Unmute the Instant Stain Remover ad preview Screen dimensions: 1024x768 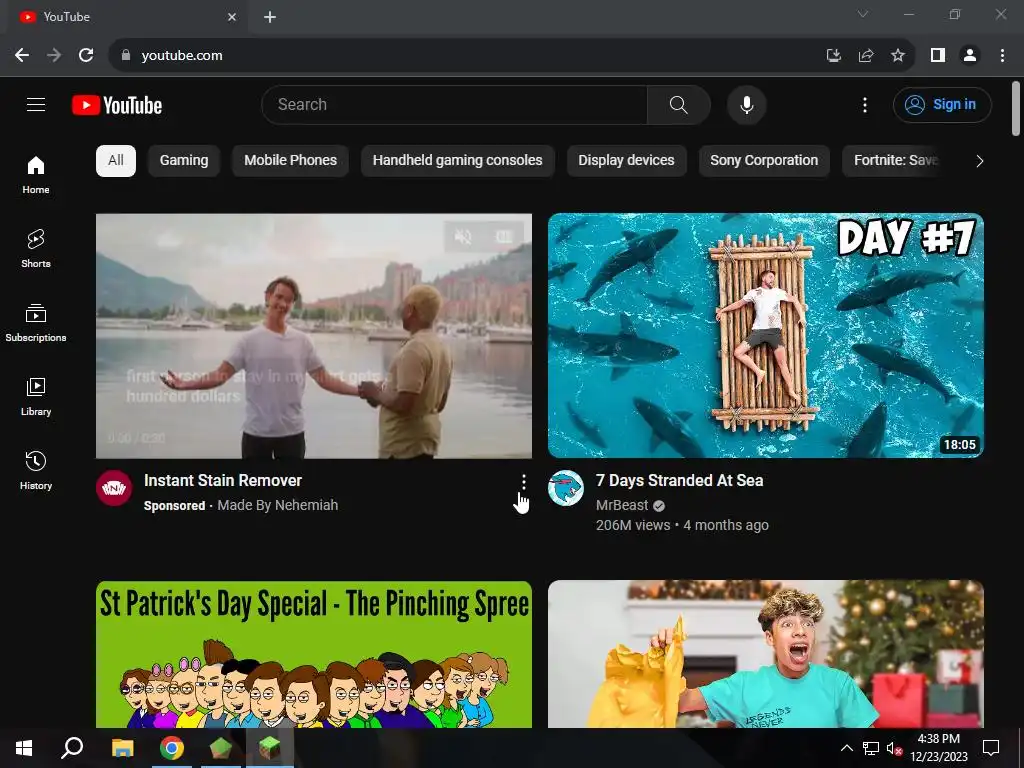tap(463, 236)
